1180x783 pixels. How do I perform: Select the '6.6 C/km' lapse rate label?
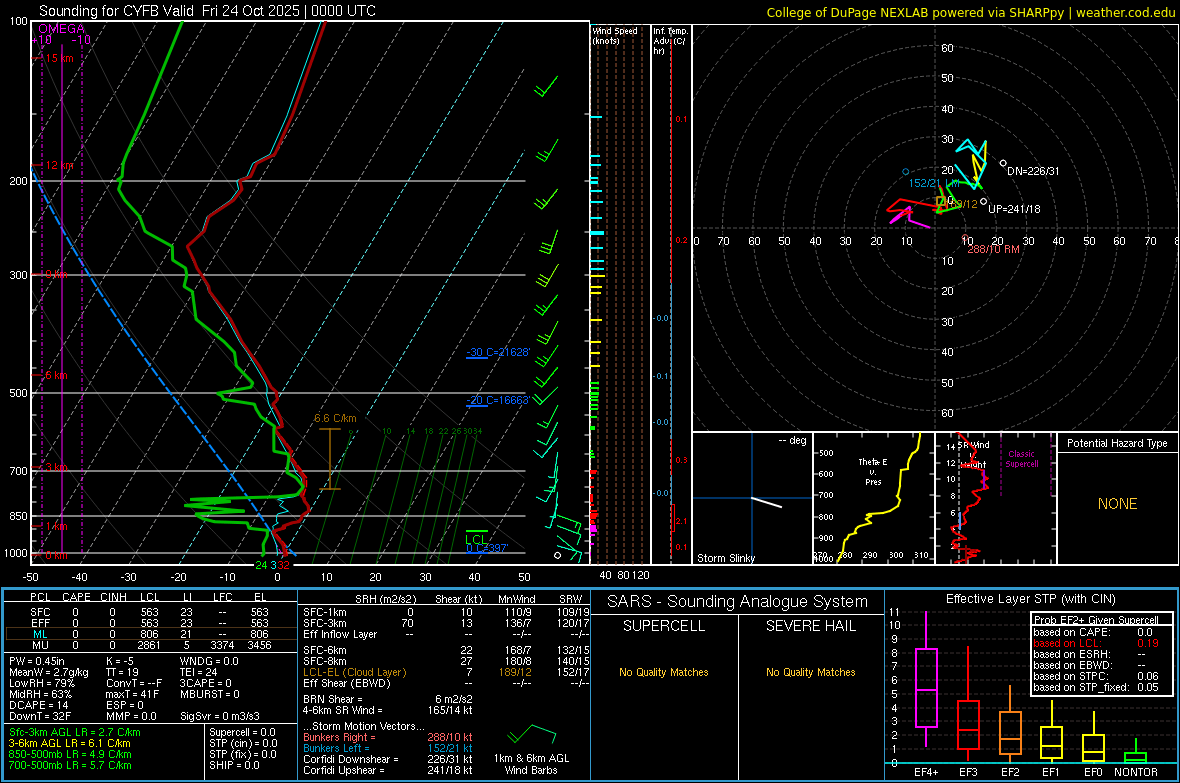coord(335,419)
